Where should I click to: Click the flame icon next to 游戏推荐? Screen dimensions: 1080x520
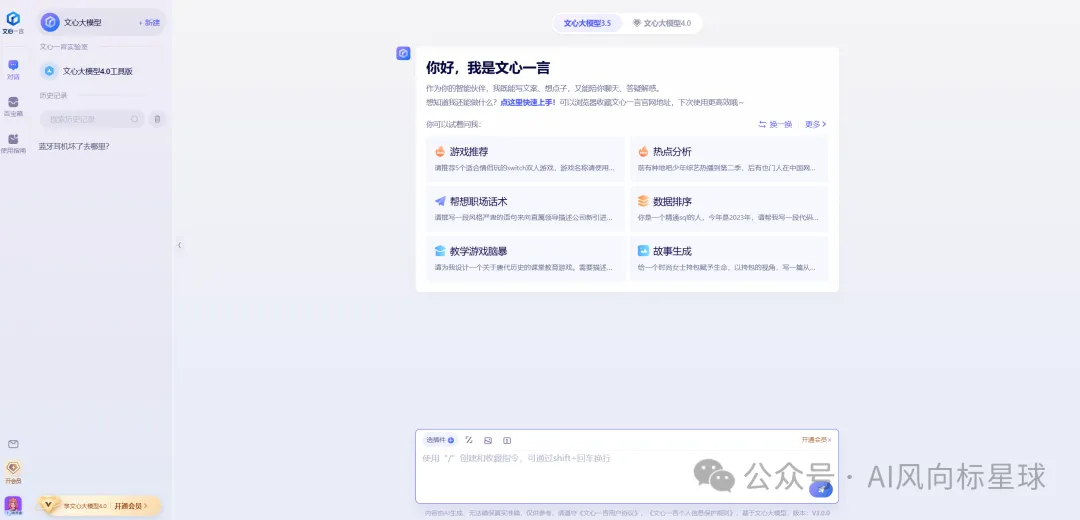[440, 152]
